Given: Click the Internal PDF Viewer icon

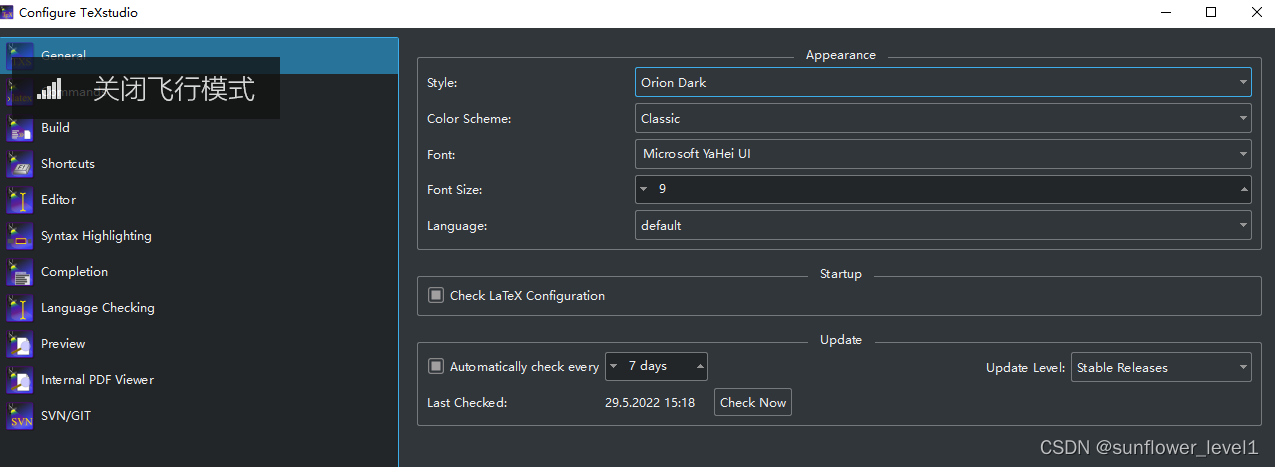Looking at the screenshot, I should (x=20, y=379).
